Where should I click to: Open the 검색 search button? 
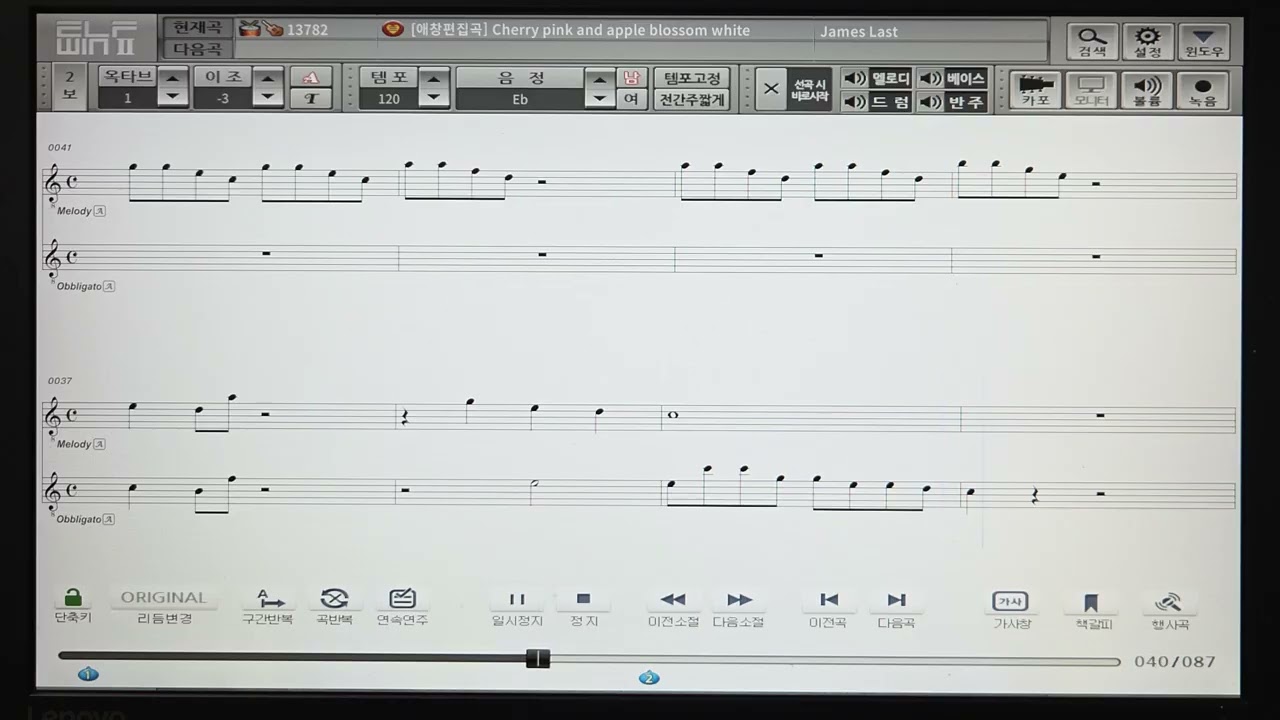tap(1092, 42)
